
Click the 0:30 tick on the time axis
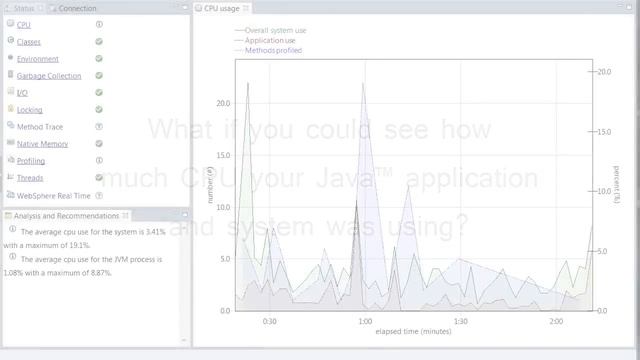269,321
